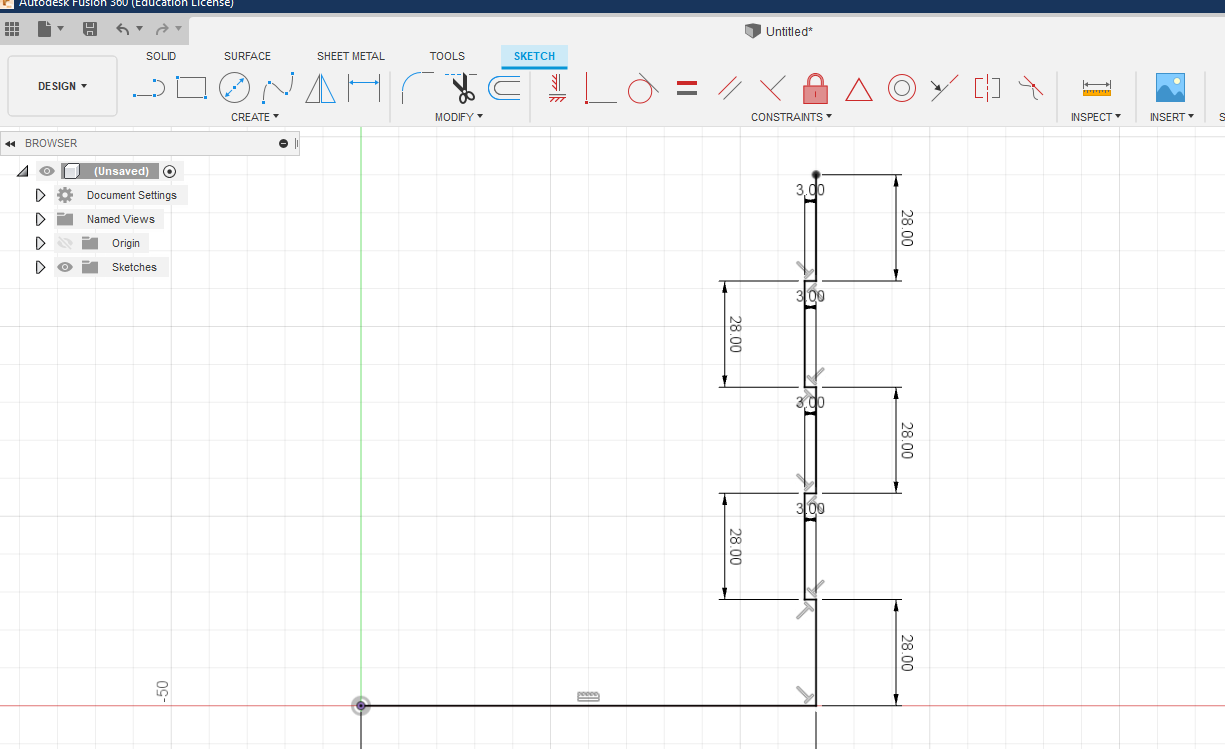Hide the Sketches folder

(x=65, y=267)
